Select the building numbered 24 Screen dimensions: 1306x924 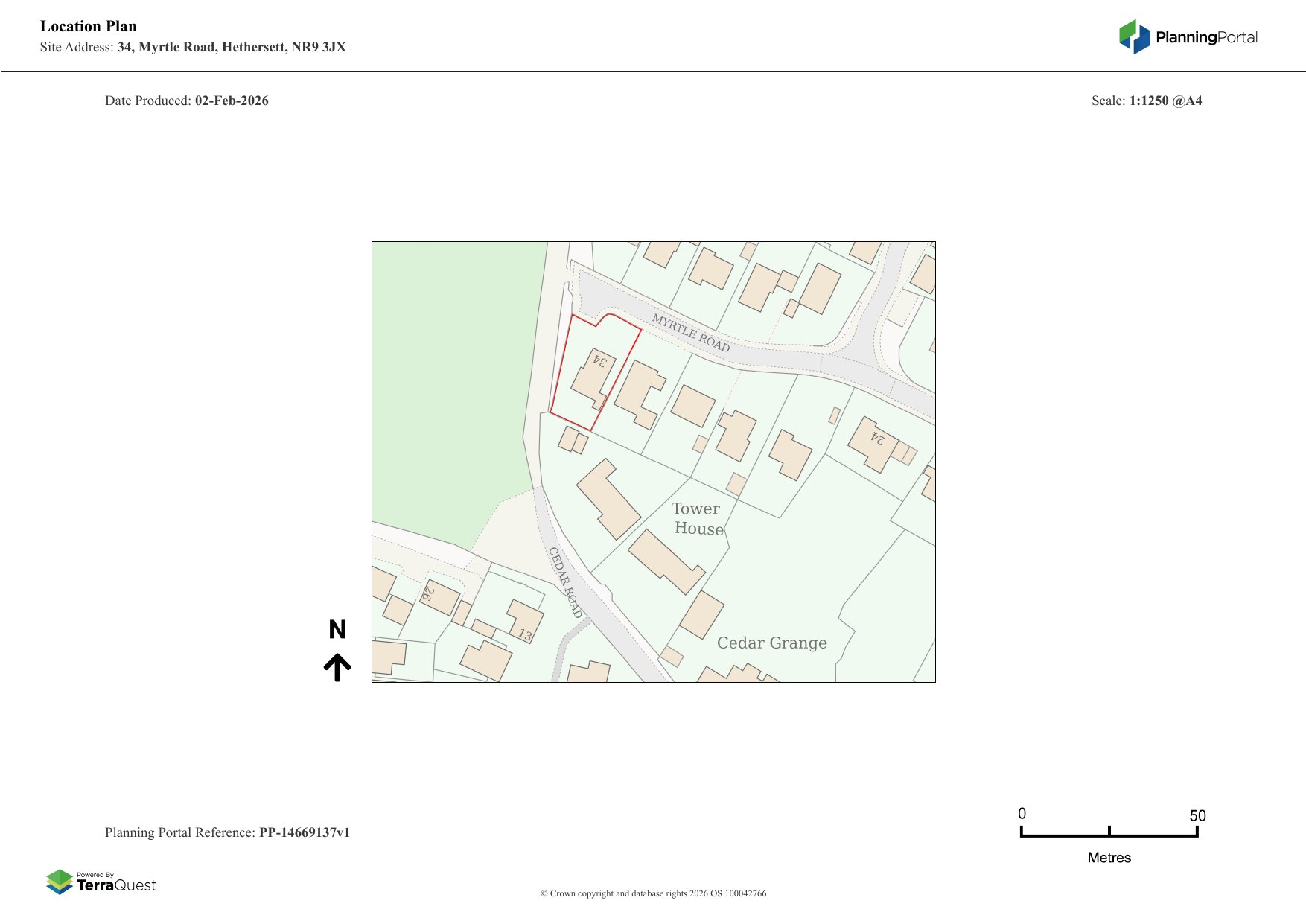[x=873, y=444]
